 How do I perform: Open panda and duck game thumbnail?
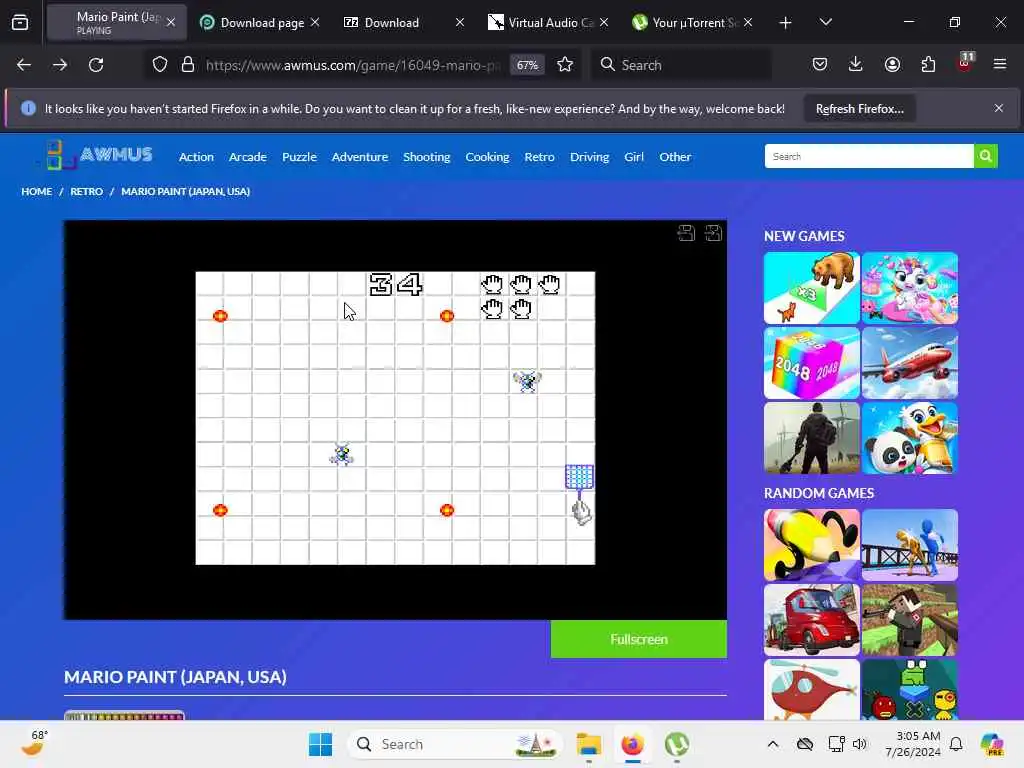point(910,438)
